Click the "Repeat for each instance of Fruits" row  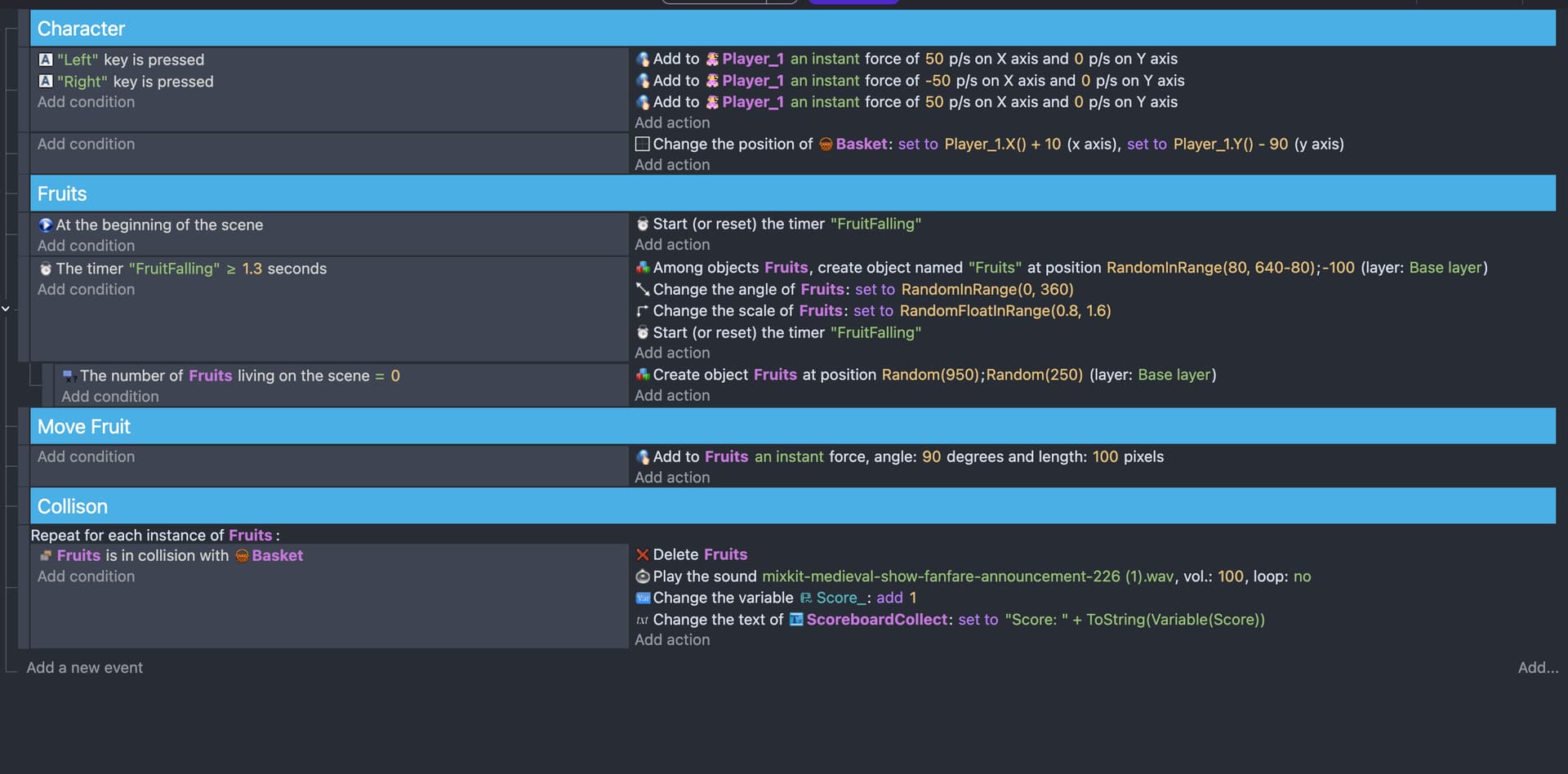[155, 536]
